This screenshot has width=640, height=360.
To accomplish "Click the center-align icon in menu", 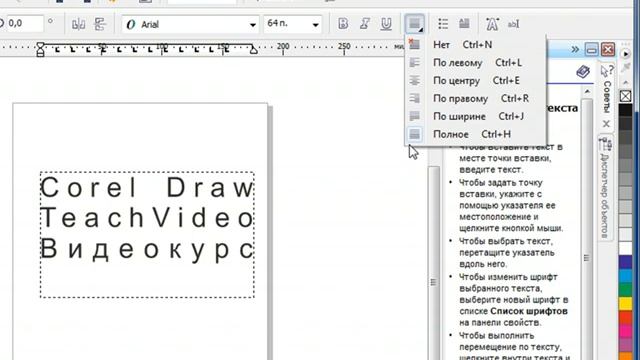I will pyautogui.click(x=414, y=80).
